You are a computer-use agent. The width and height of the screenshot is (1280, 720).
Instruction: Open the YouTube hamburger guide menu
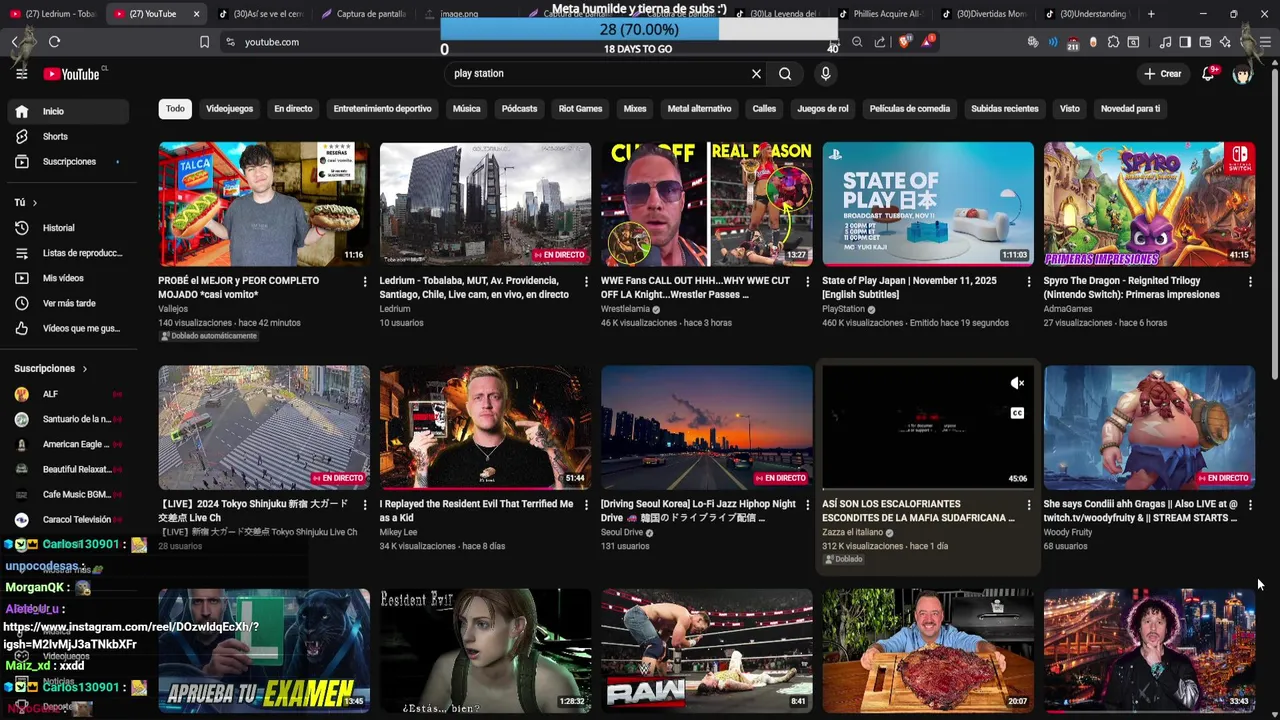21,74
